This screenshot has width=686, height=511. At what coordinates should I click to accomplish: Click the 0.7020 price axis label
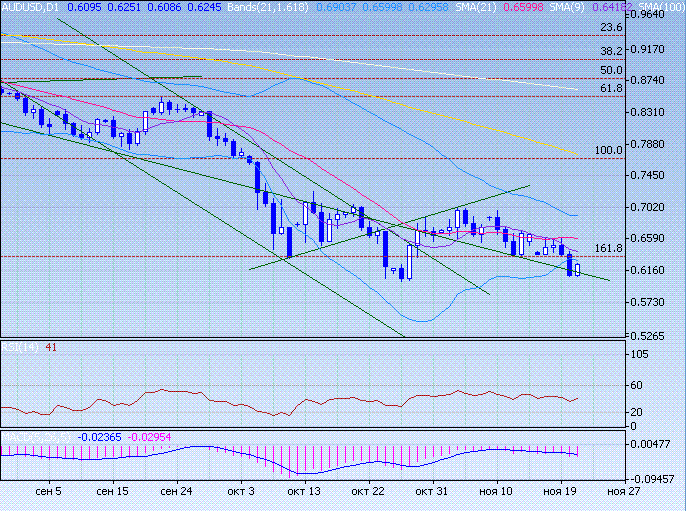655,207
